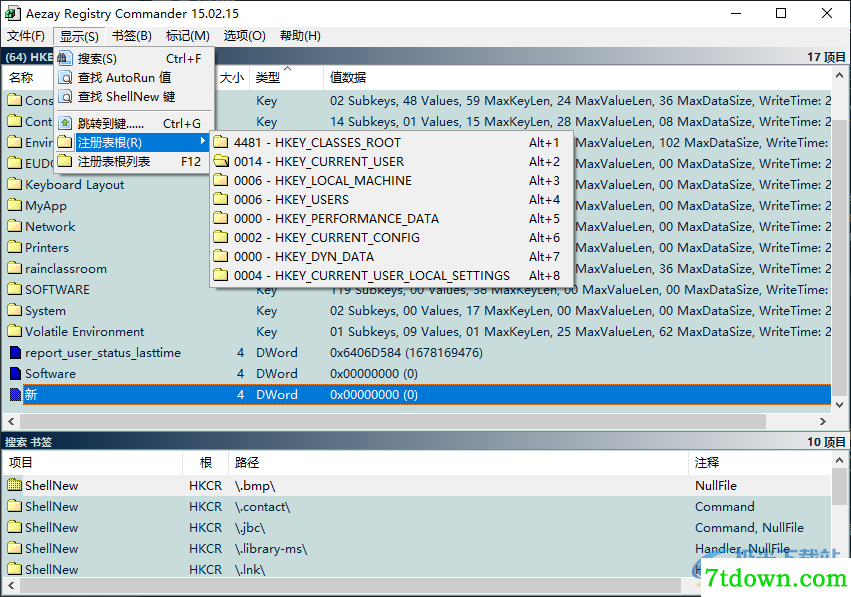Sort bookmarks by 根 column header

tap(206, 462)
